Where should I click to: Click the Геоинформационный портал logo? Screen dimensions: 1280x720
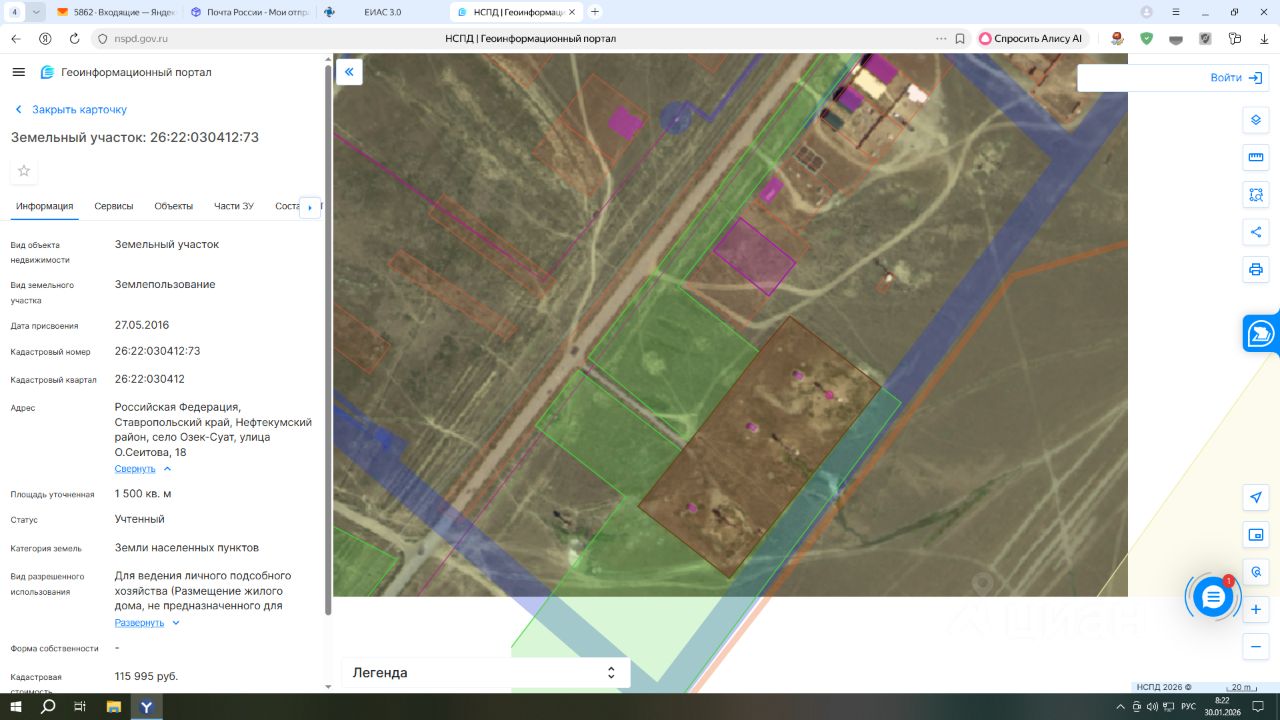[126, 72]
